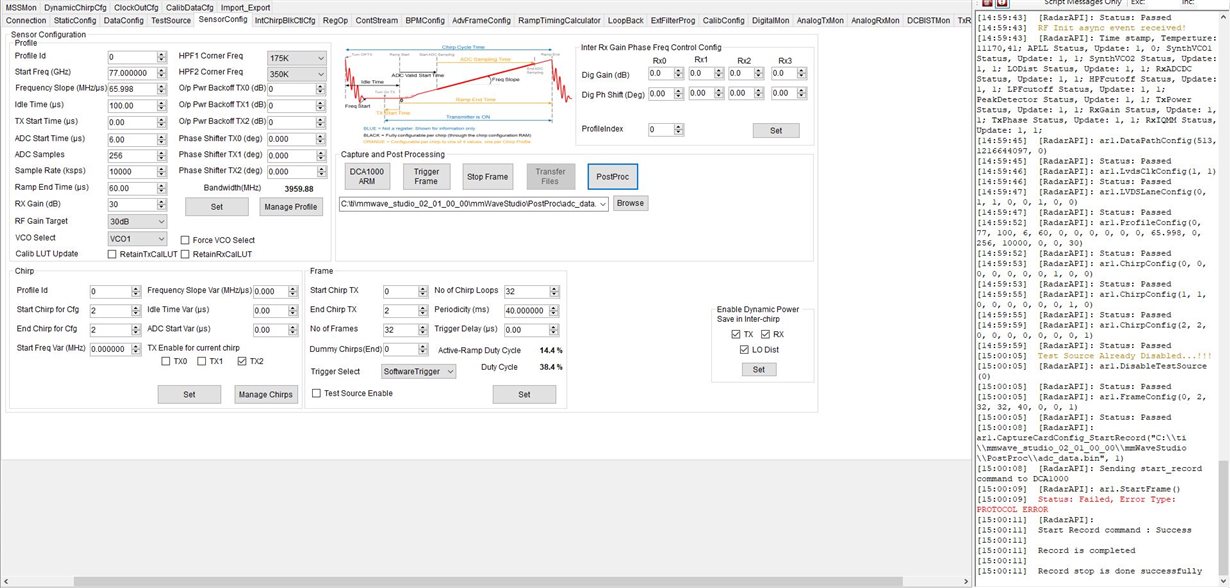
Task: Uncheck LO Dist power save option
Action: coord(744,350)
